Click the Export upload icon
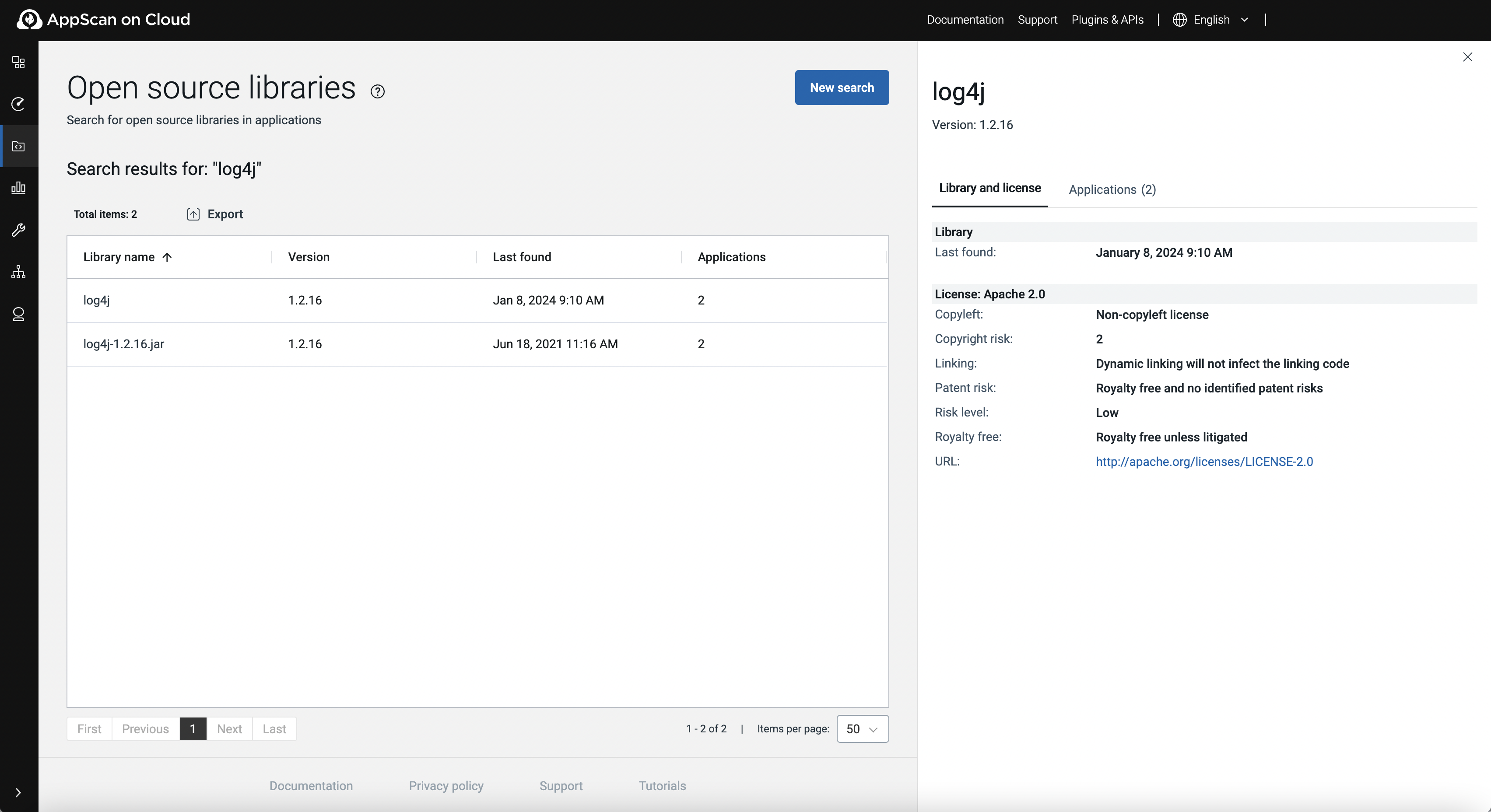 pos(193,214)
